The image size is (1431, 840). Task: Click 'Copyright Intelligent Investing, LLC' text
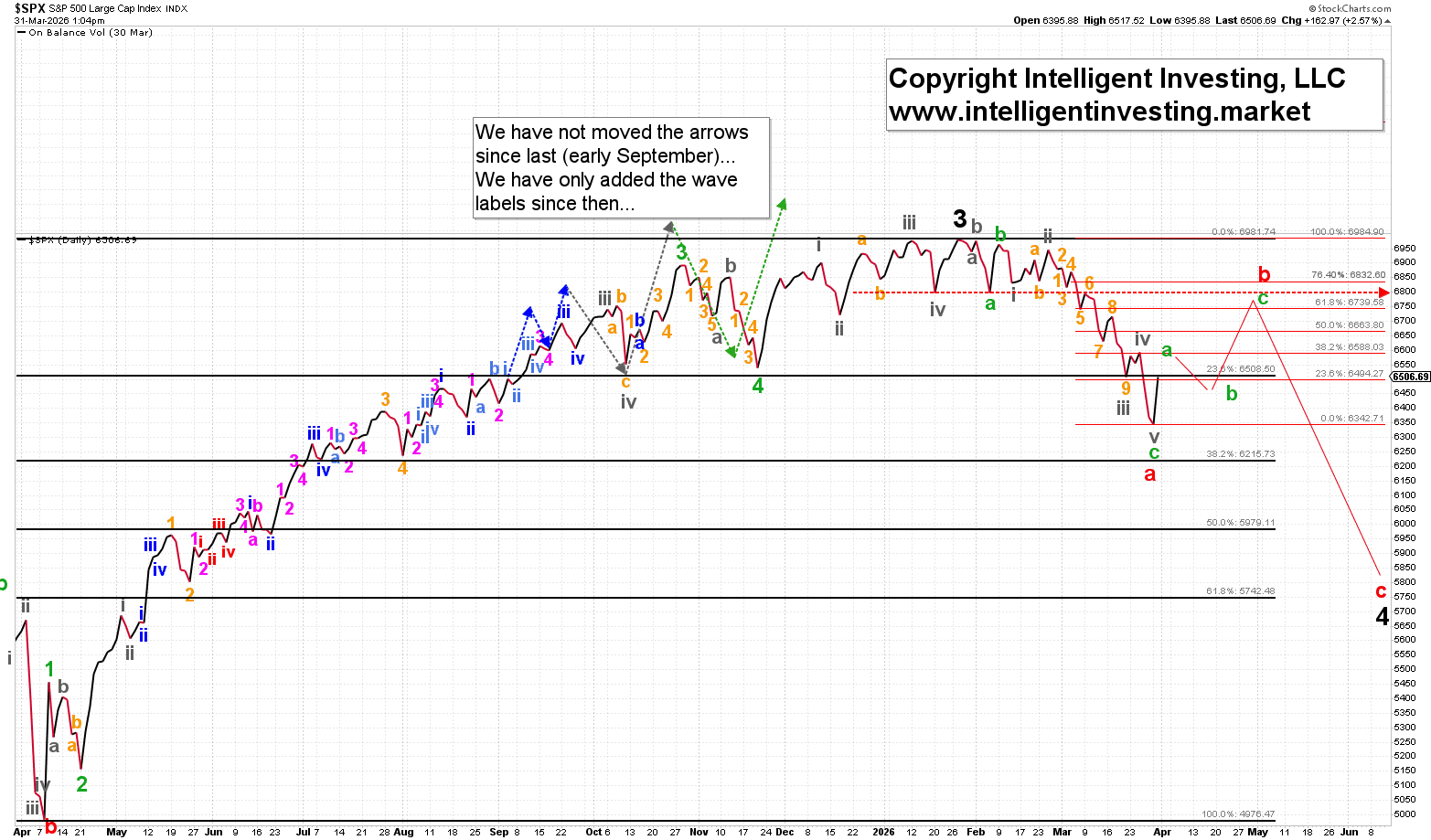point(1116,79)
